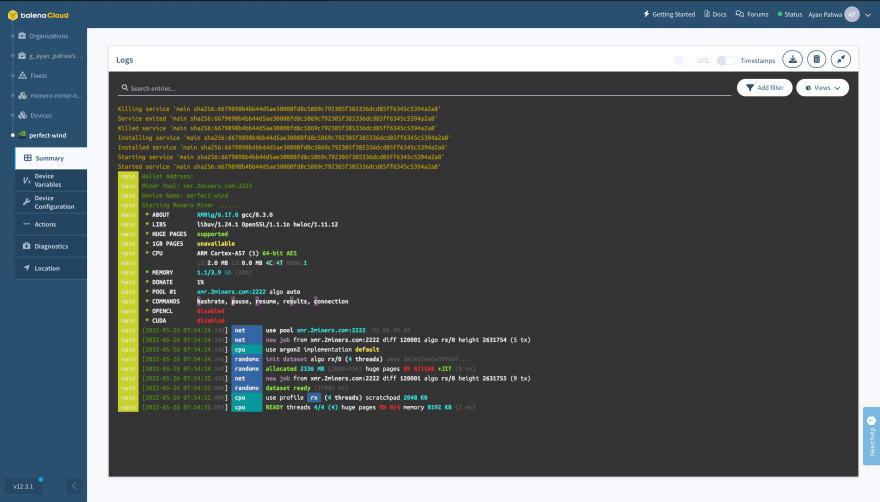
Task: Open the Location tab
Action: [x=51, y=268]
